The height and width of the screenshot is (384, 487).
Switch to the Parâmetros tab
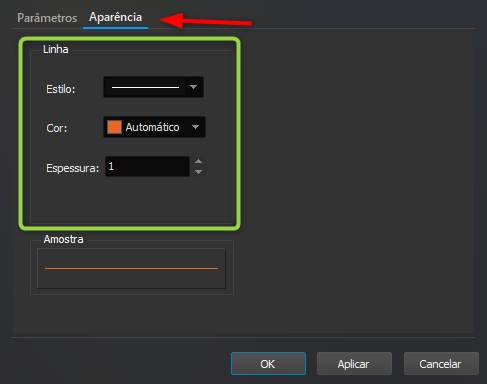(x=47, y=18)
